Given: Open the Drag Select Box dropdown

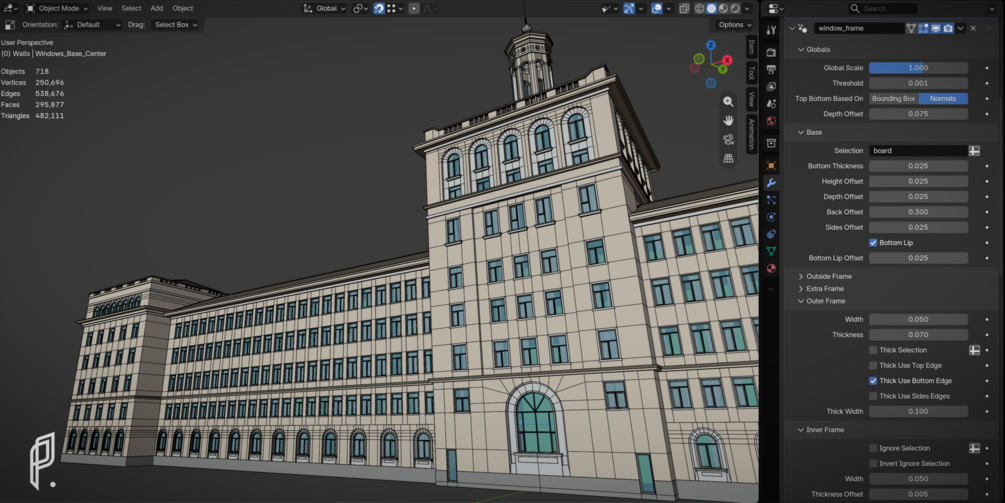Looking at the screenshot, I should (176, 24).
